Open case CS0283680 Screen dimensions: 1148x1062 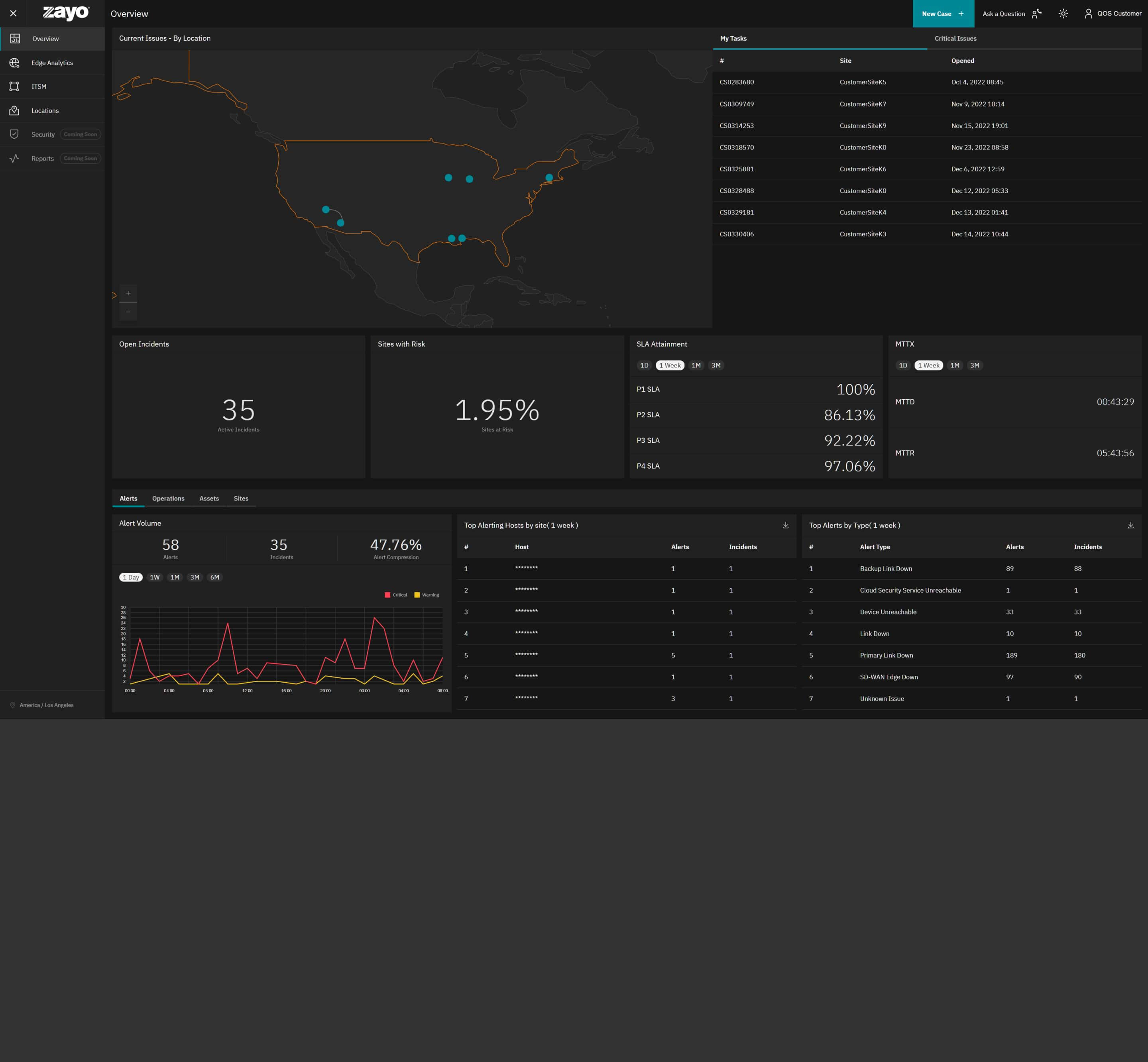[x=736, y=82]
